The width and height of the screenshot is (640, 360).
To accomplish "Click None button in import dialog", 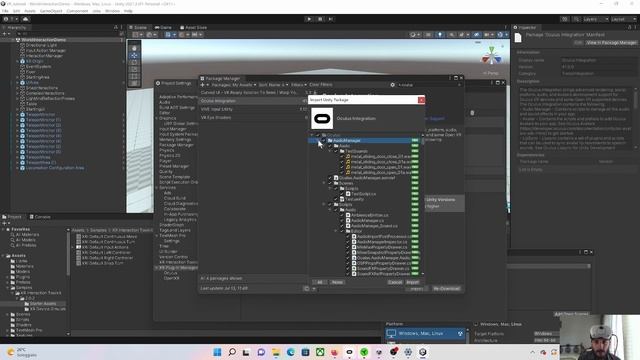I will [x=337, y=282].
